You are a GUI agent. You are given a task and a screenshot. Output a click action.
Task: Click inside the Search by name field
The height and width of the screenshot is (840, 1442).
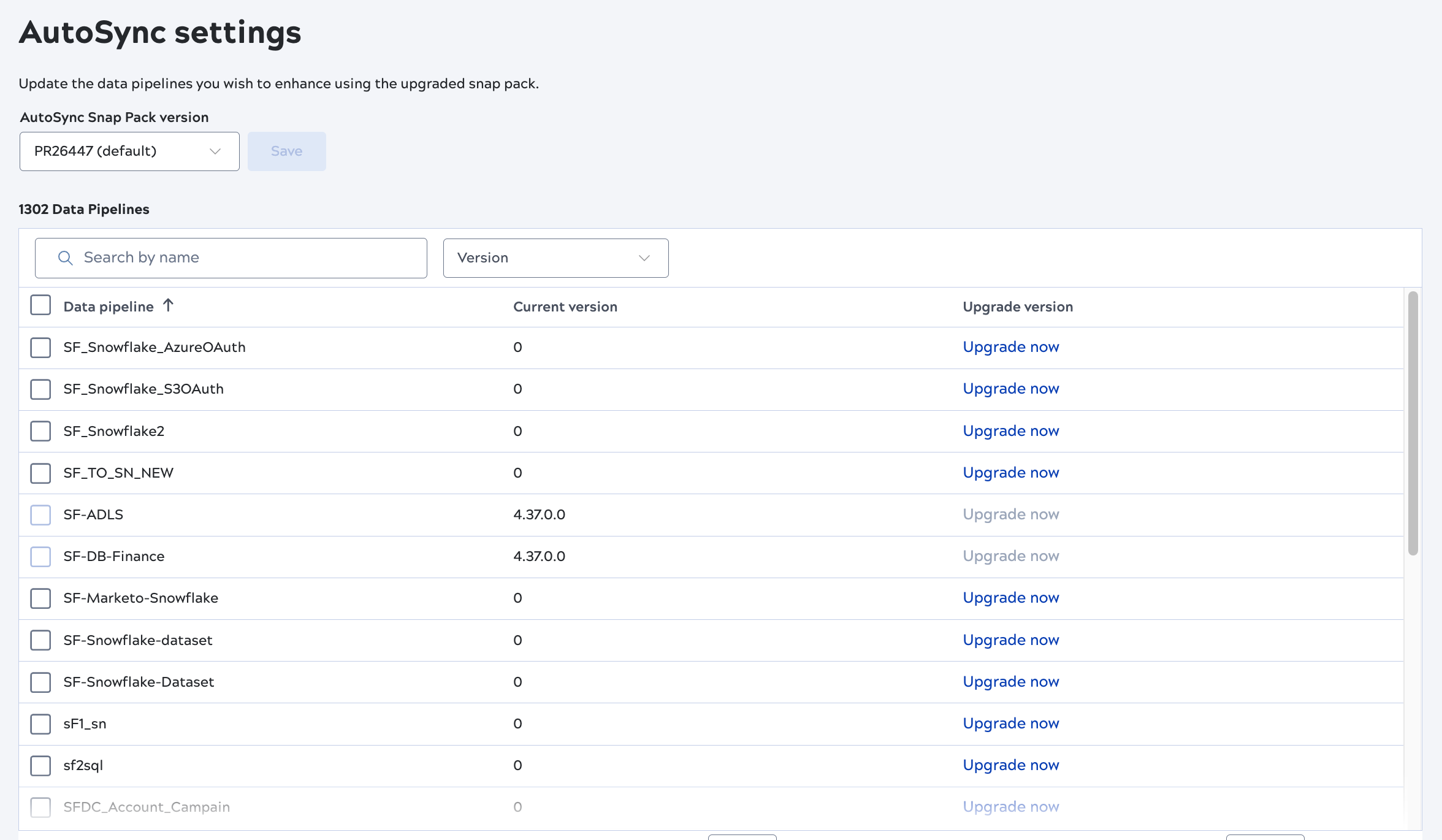pyautogui.click(x=231, y=258)
